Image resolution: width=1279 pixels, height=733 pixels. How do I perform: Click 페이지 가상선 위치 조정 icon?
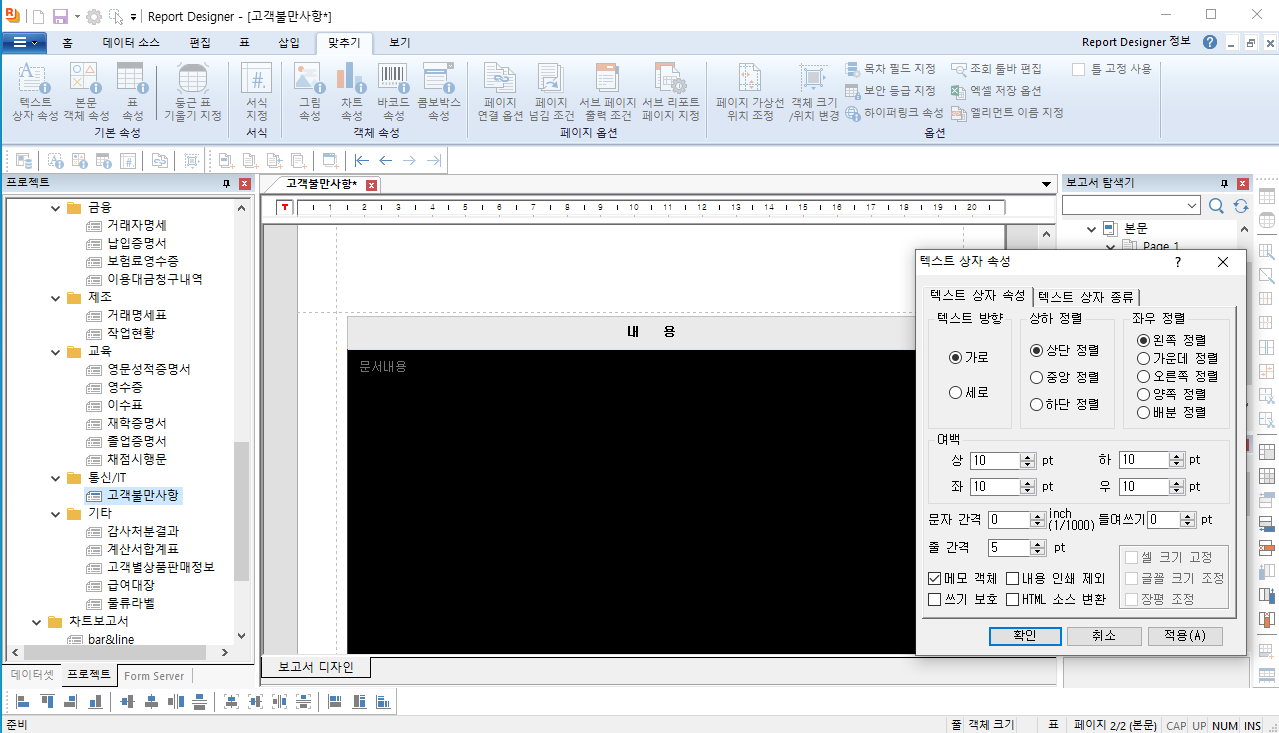750,91
